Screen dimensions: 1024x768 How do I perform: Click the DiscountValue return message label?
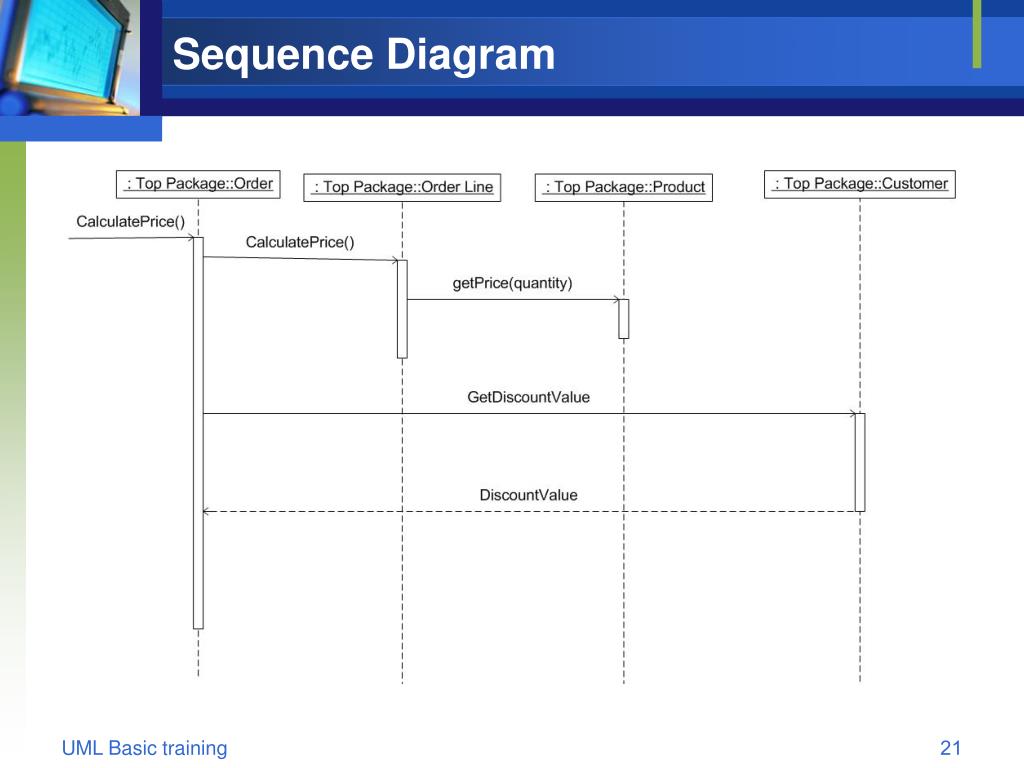(x=528, y=495)
